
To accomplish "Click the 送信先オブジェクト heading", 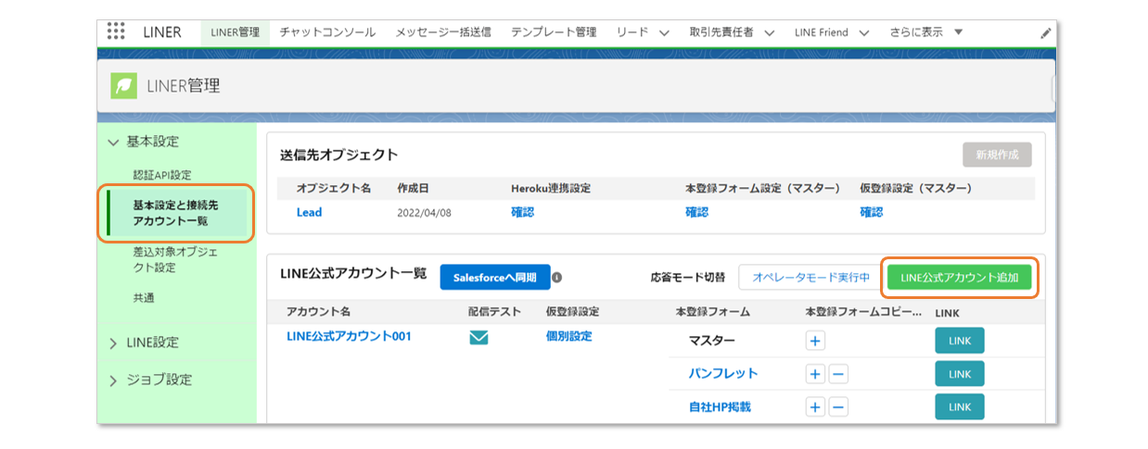I will click(x=338, y=155).
